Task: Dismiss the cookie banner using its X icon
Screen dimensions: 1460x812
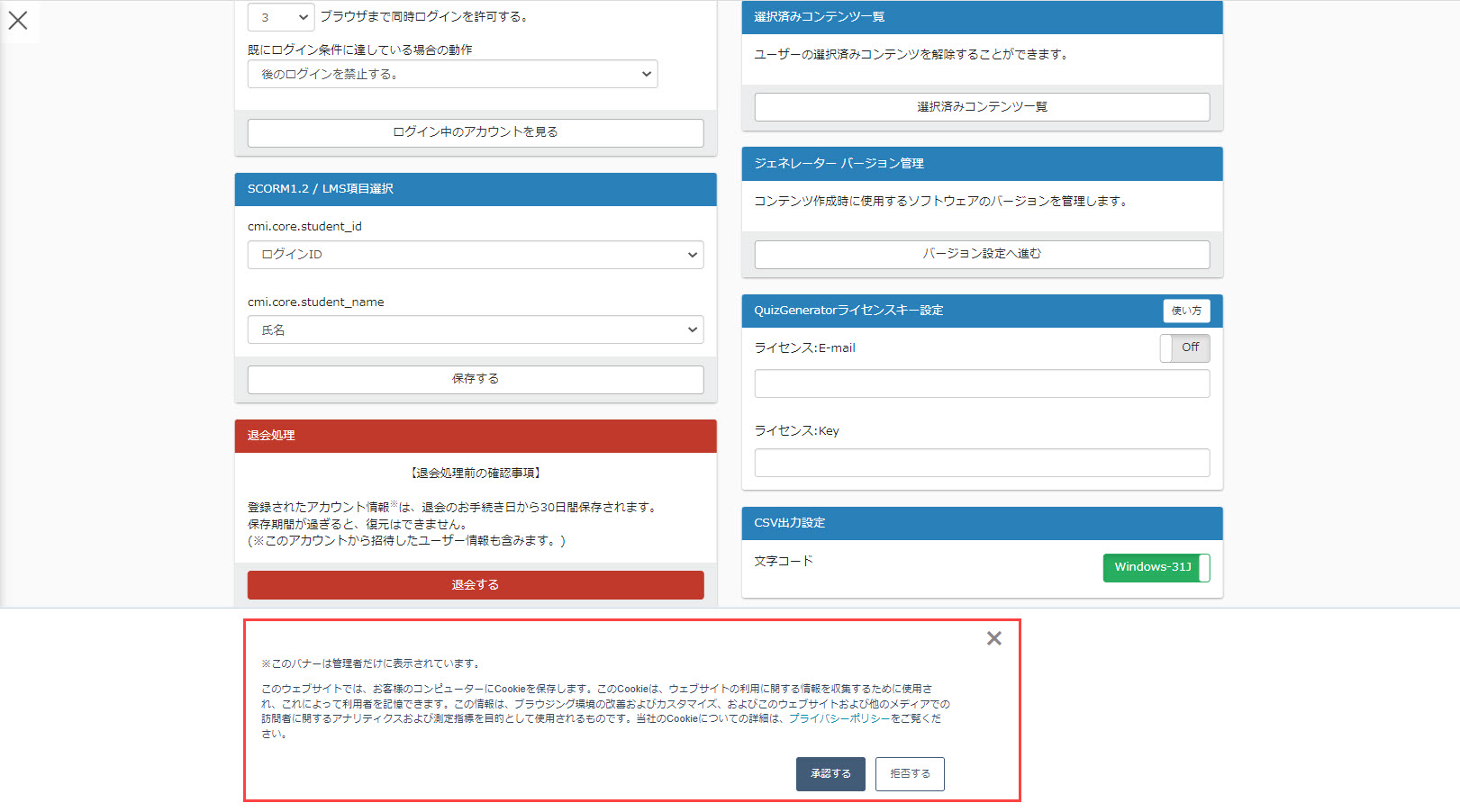Action: click(993, 638)
